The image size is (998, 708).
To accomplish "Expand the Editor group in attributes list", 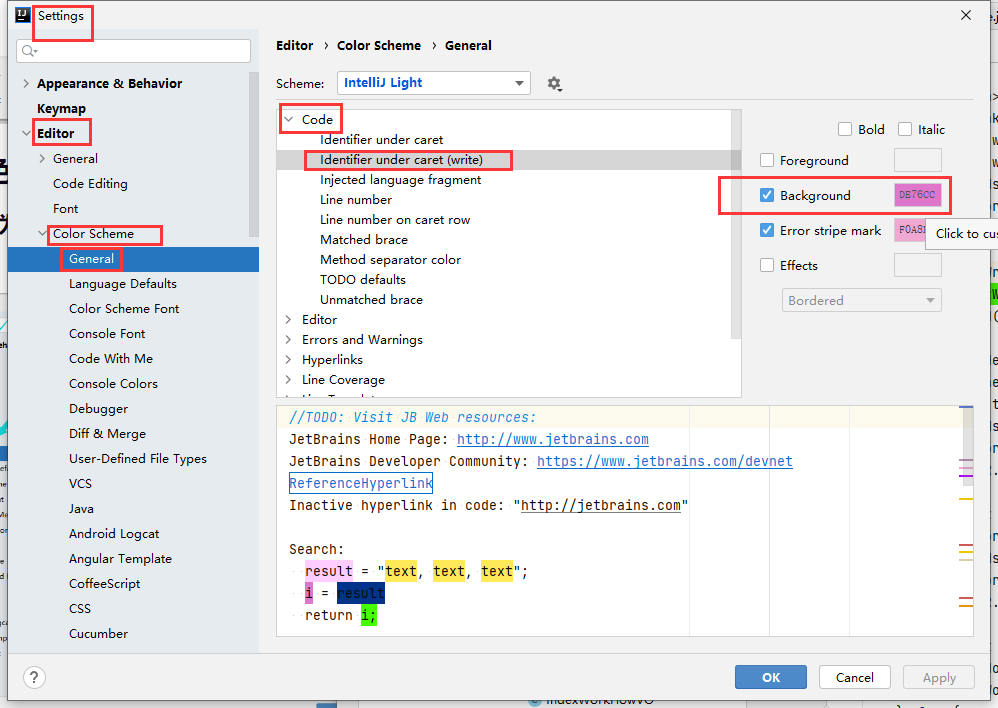I will (288, 320).
